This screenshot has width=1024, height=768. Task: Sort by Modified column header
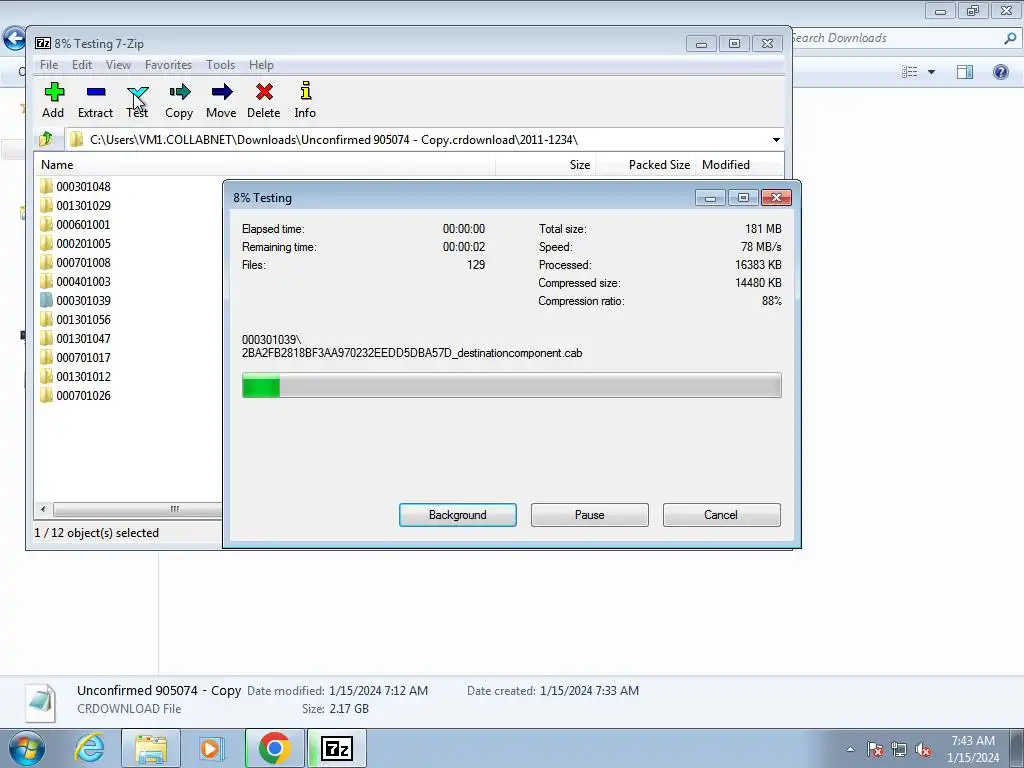point(739,165)
